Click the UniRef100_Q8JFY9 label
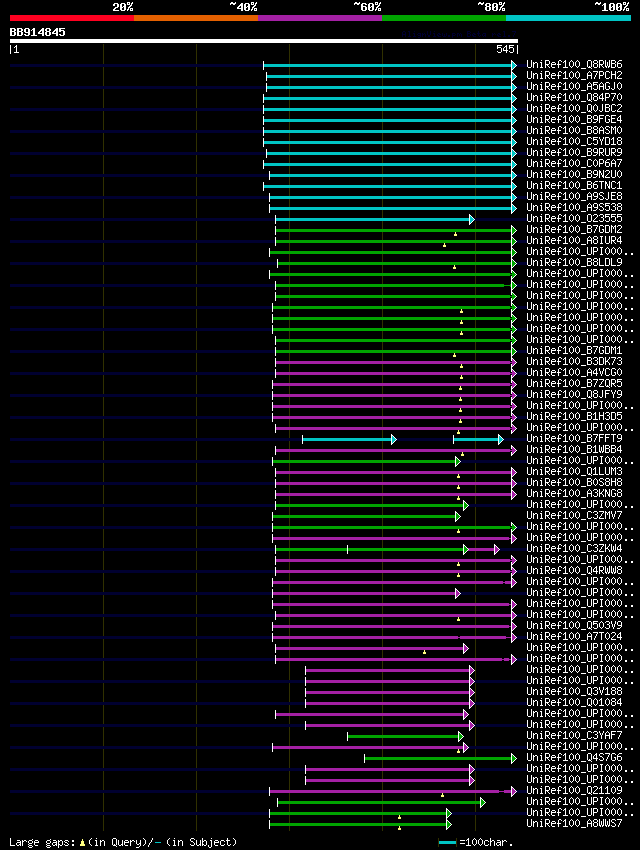The width and height of the screenshot is (640, 850). coord(574,394)
